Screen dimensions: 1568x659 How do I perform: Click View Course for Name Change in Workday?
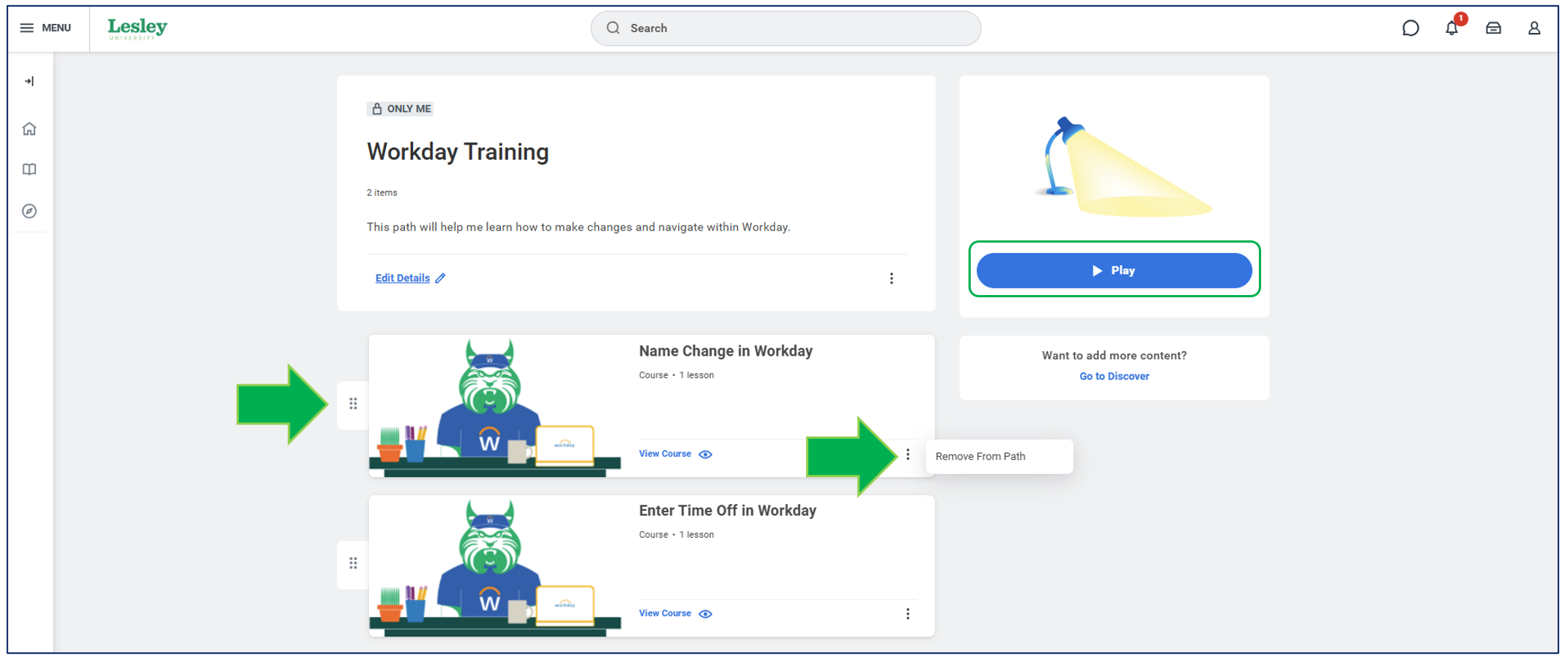tap(665, 454)
